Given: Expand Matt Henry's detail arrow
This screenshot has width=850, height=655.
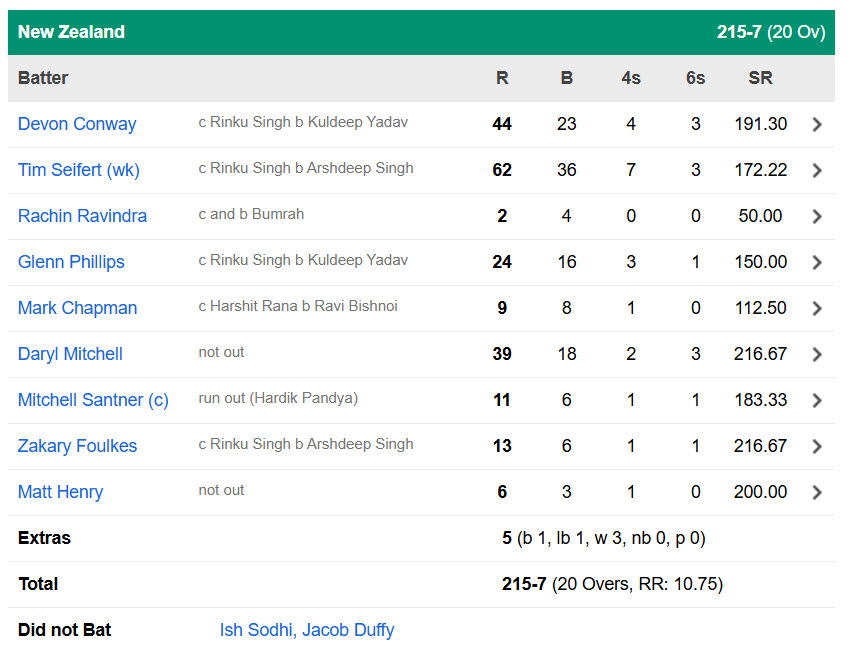Looking at the screenshot, I should coord(817,492).
